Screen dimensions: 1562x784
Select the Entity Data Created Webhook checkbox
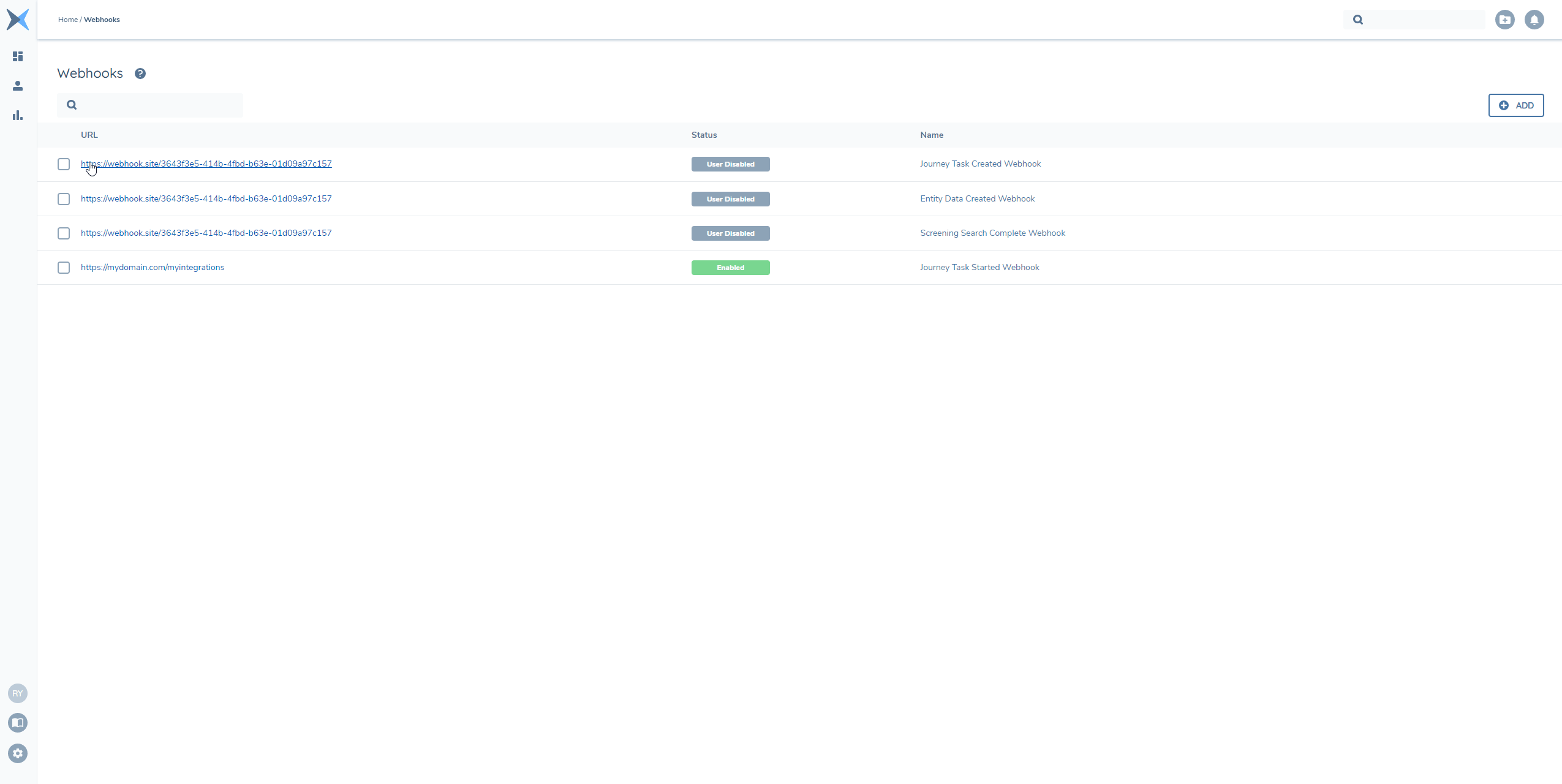pyautogui.click(x=64, y=199)
